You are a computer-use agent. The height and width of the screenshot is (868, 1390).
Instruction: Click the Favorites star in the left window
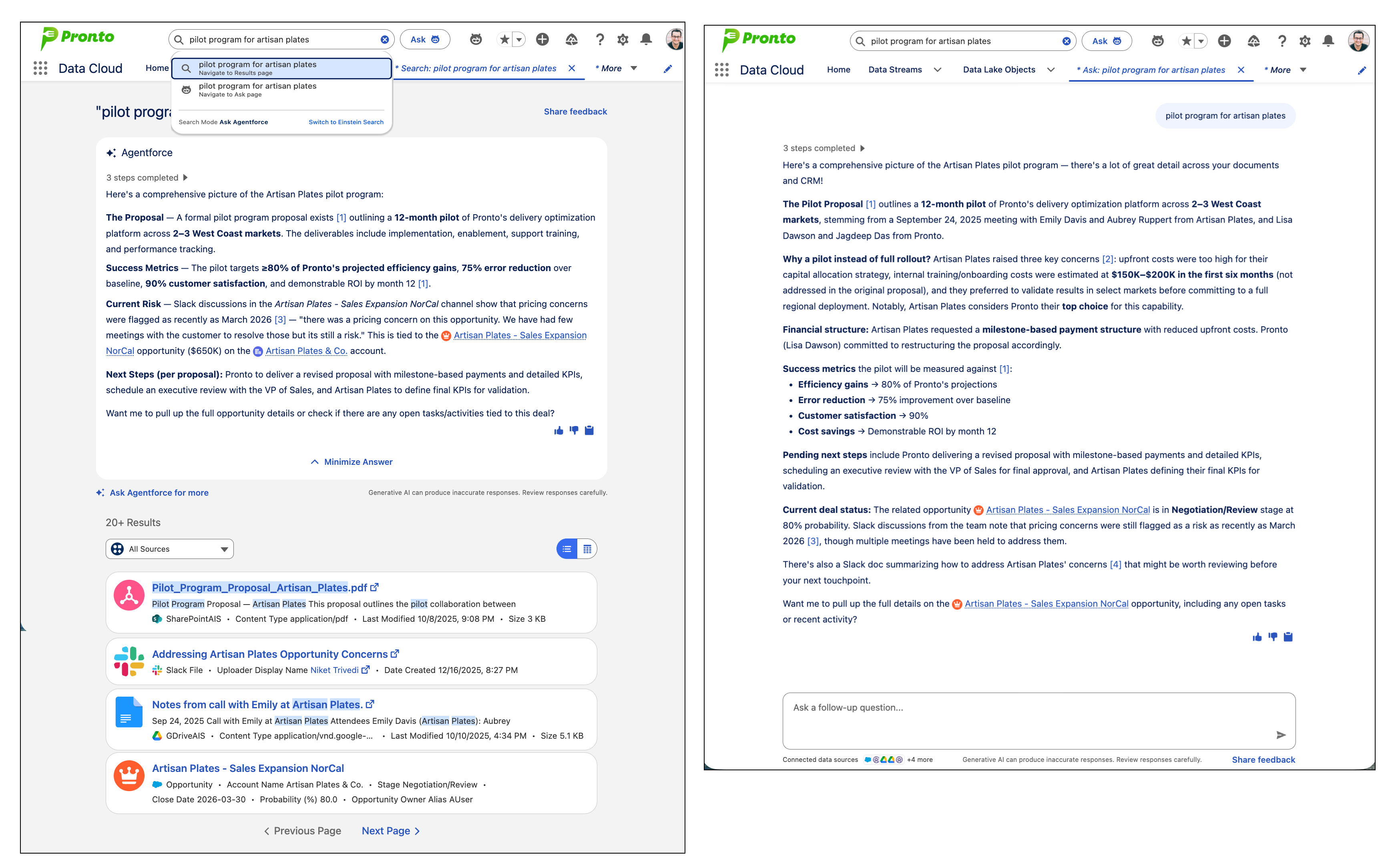pyautogui.click(x=504, y=40)
